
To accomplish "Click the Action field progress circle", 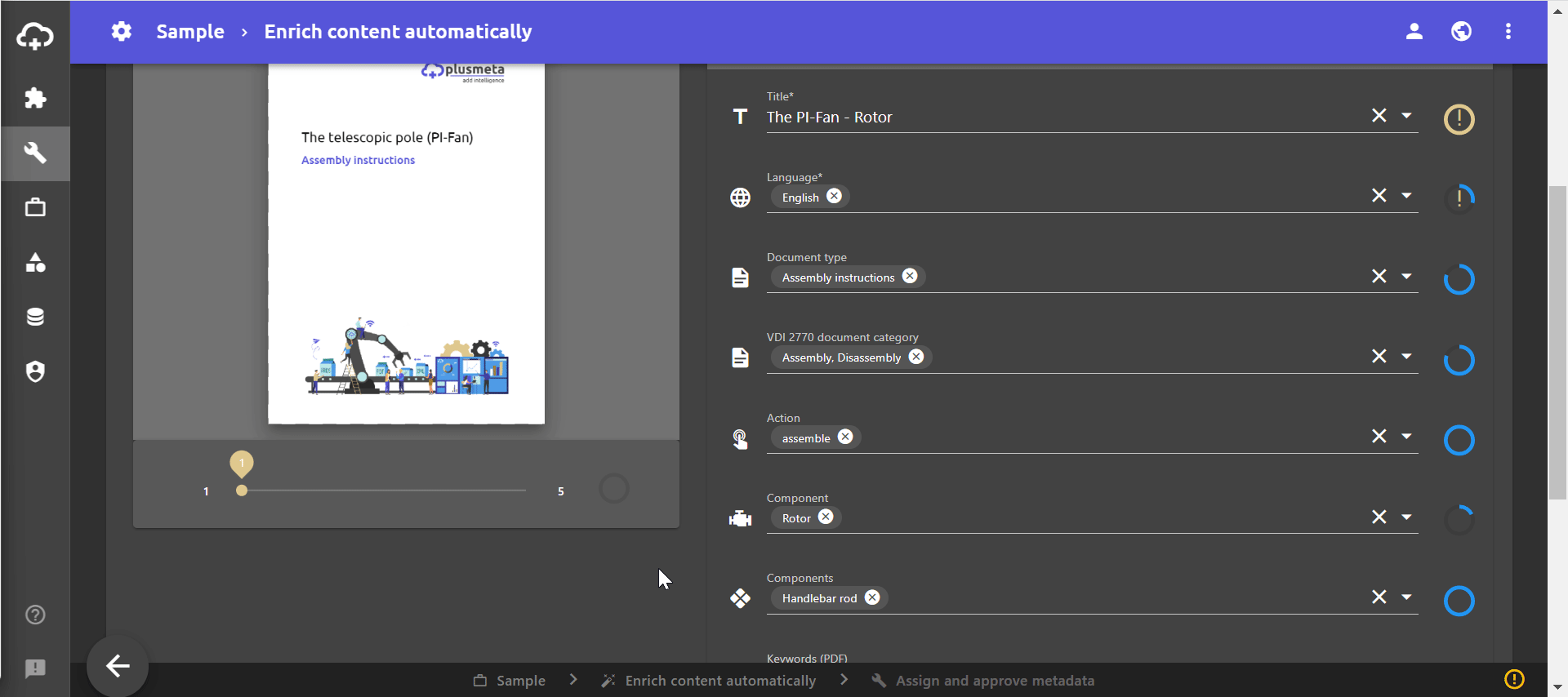I will tap(1459, 441).
